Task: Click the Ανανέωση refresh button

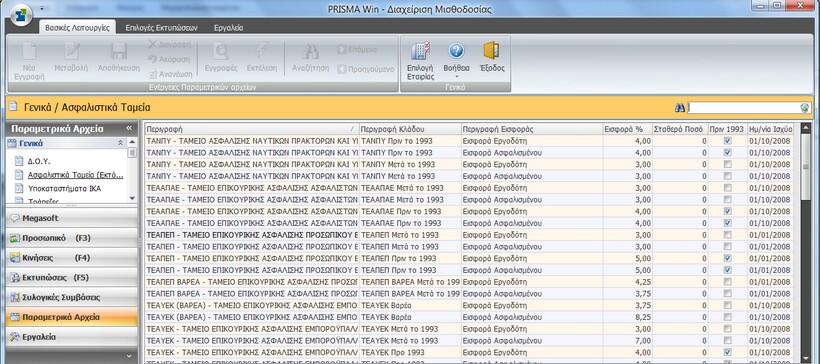Action: point(170,74)
